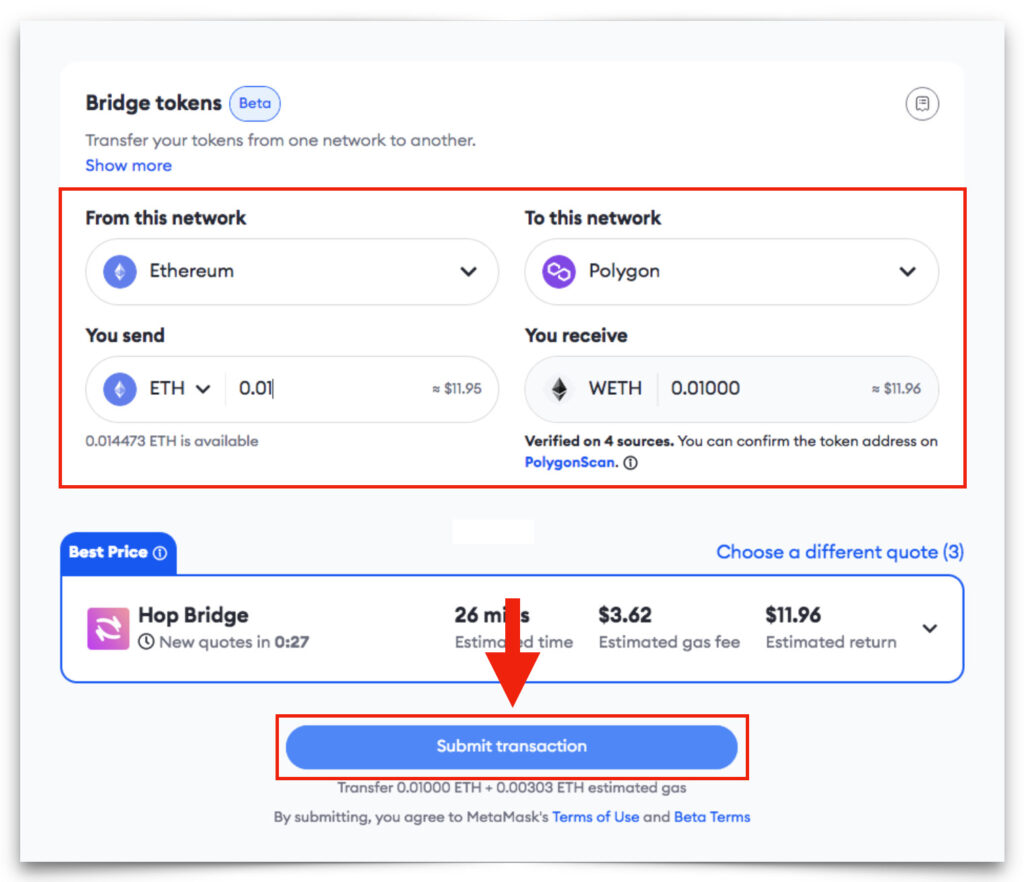Image resolution: width=1024 pixels, height=882 pixels.
Task: Click Submit transaction
Action: pyautogui.click(x=512, y=746)
